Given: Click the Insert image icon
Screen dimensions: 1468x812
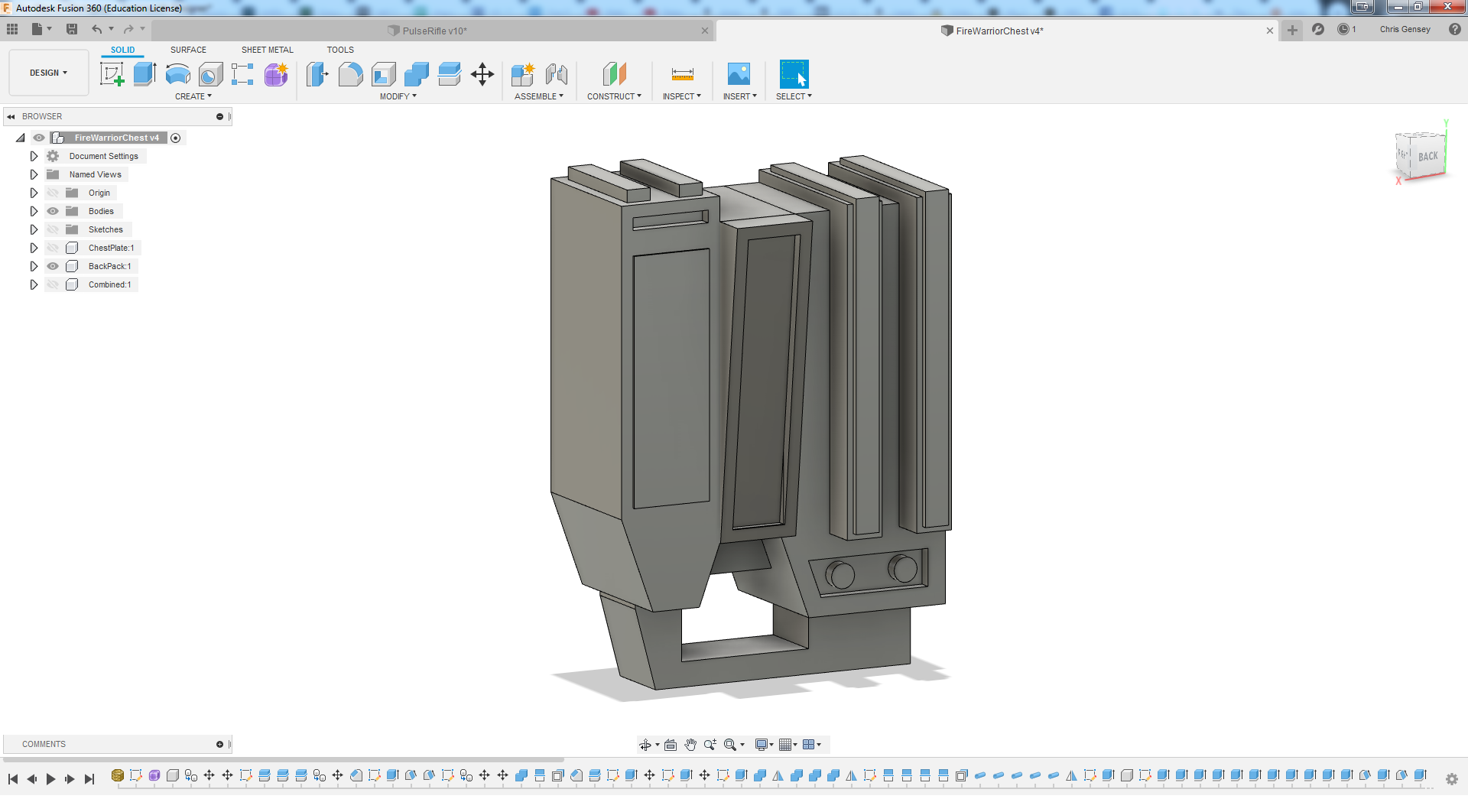Looking at the screenshot, I should tap(739, 74).
